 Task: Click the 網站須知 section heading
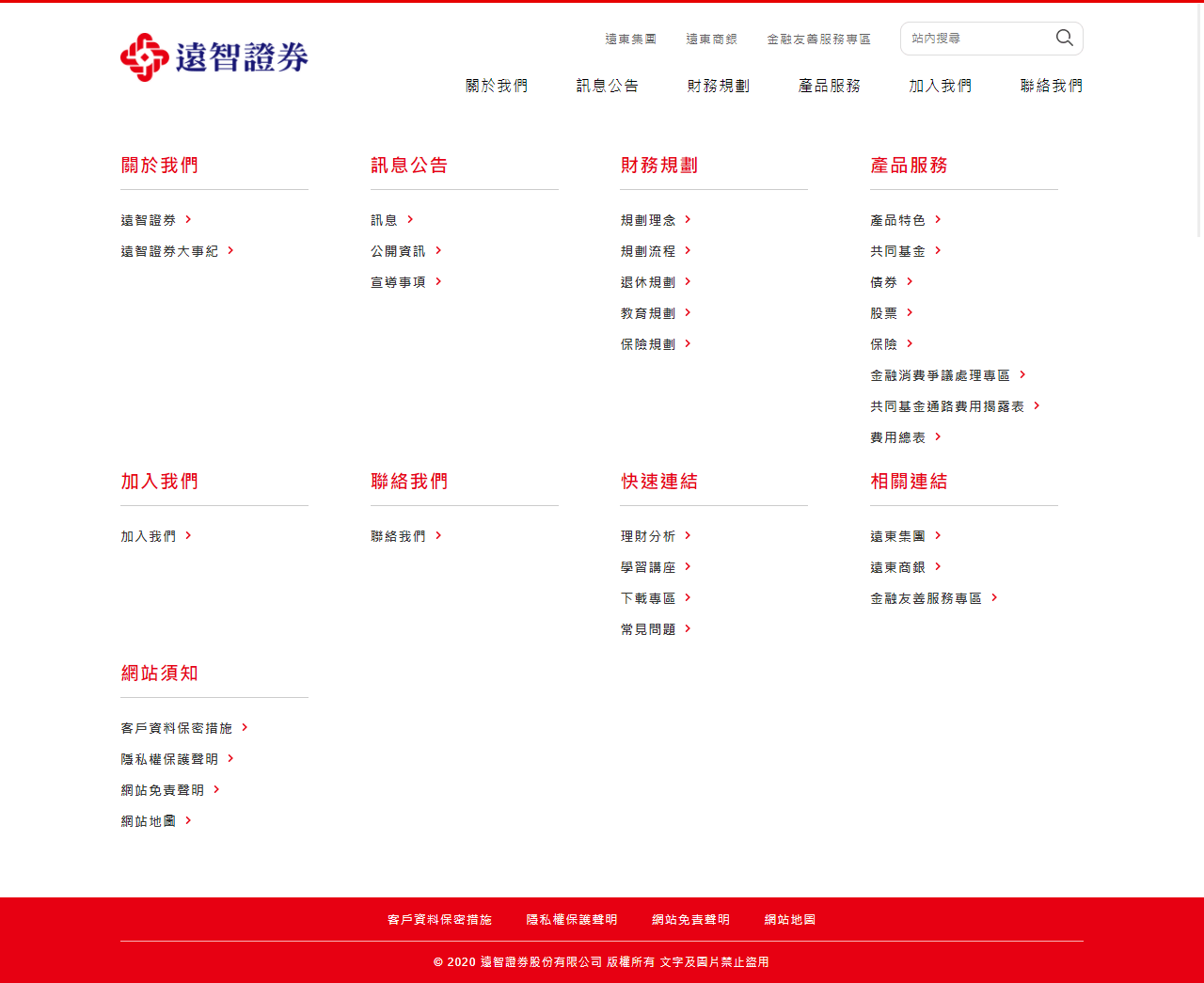160,674
